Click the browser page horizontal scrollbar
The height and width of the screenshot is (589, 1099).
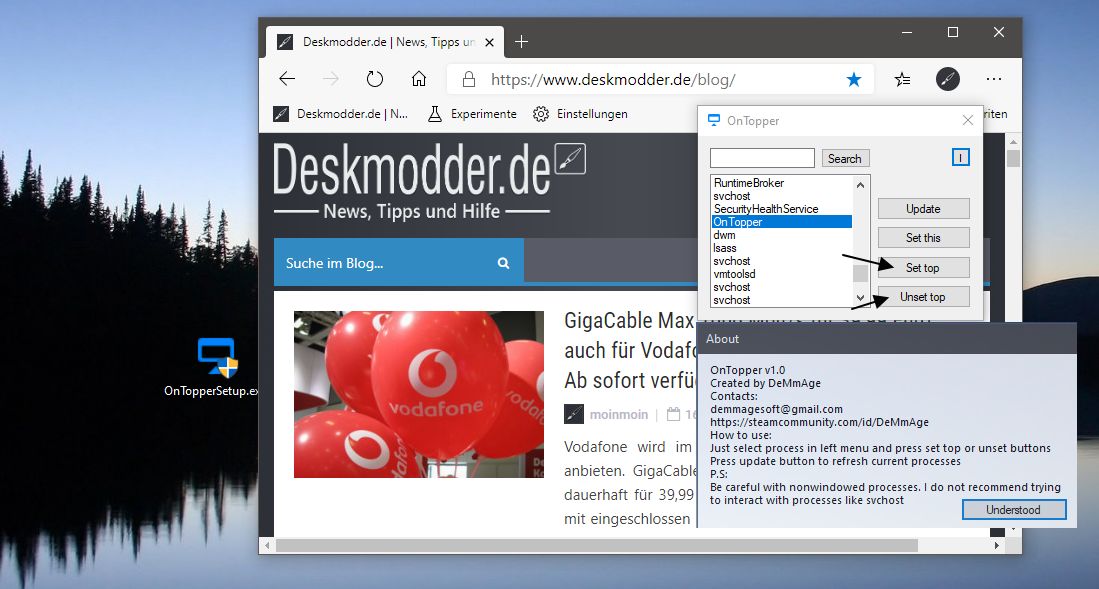[x=596, y=545]
